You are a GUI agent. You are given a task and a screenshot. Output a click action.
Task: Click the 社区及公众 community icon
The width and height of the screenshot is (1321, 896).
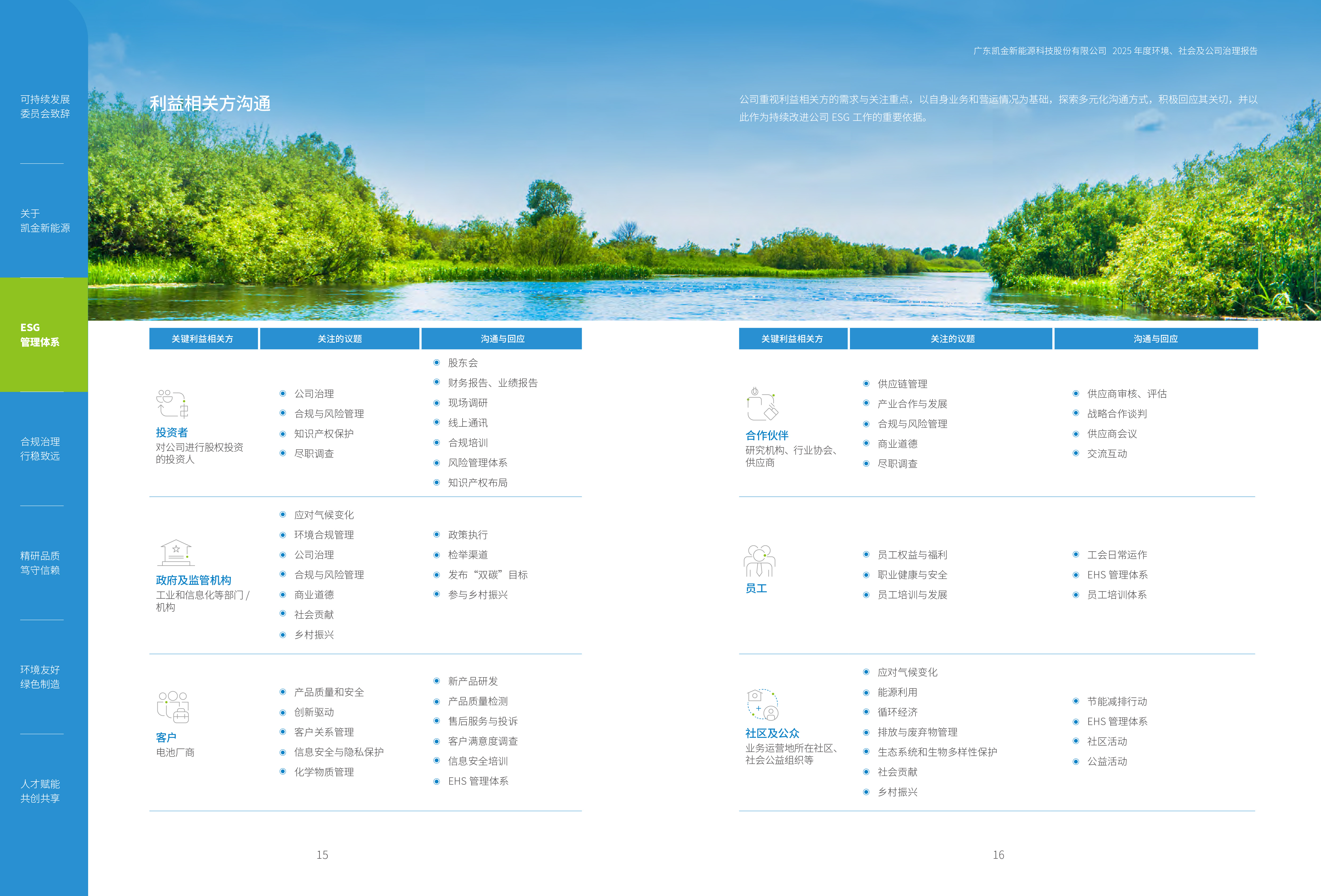pyautogui.click(x=762, y=705)
